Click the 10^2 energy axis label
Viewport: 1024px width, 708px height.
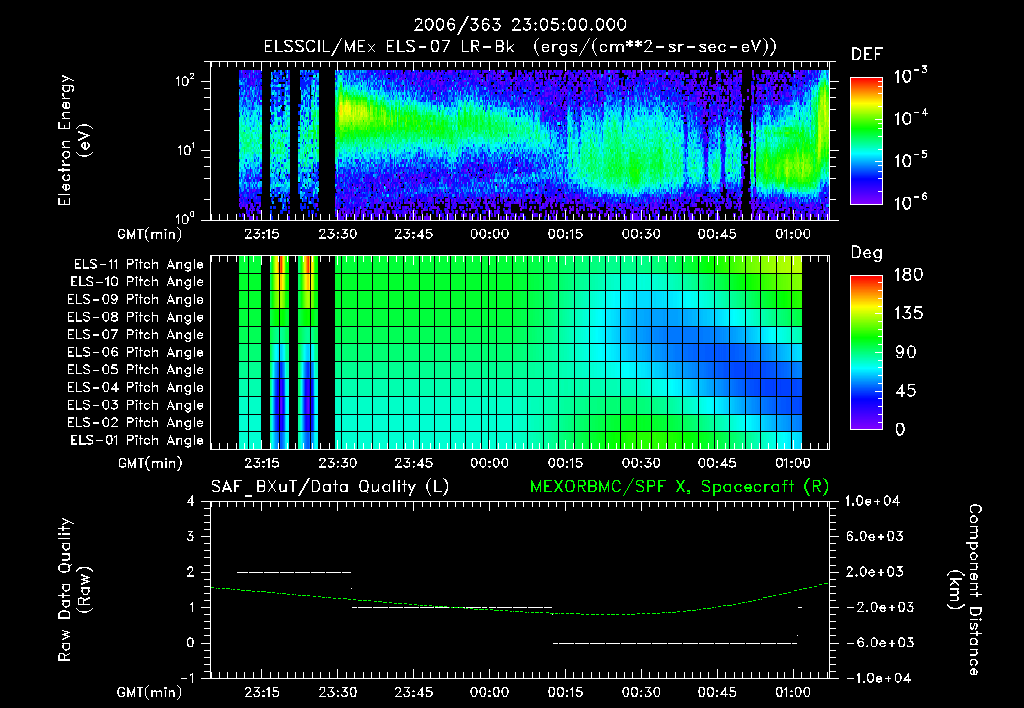pyautogui.click(x=185, y=82)
